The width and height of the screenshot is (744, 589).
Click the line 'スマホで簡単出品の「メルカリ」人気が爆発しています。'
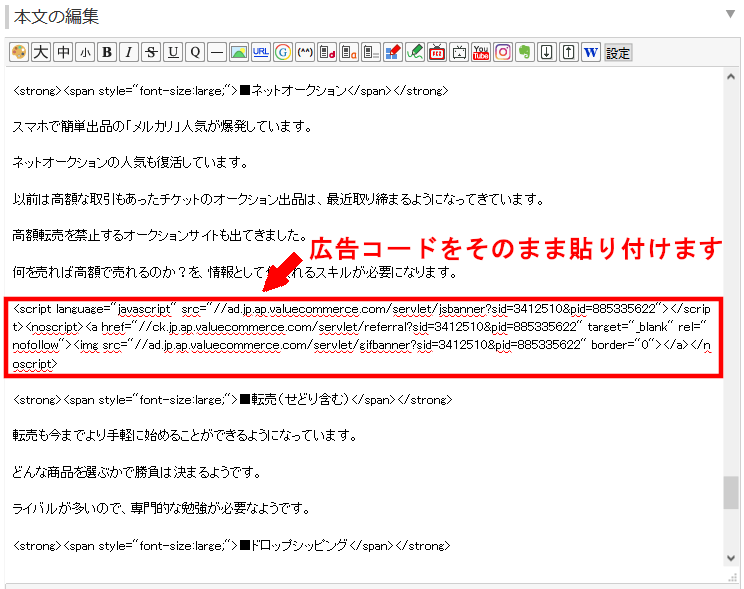[x=162, y=126]
